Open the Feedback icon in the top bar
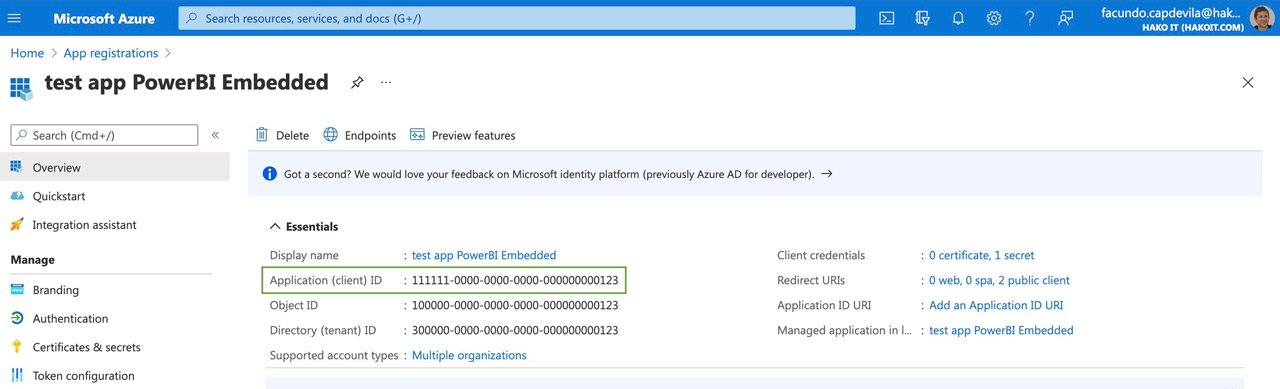The height and width of the screenshot is (389, 1280). click(1066, 18)
